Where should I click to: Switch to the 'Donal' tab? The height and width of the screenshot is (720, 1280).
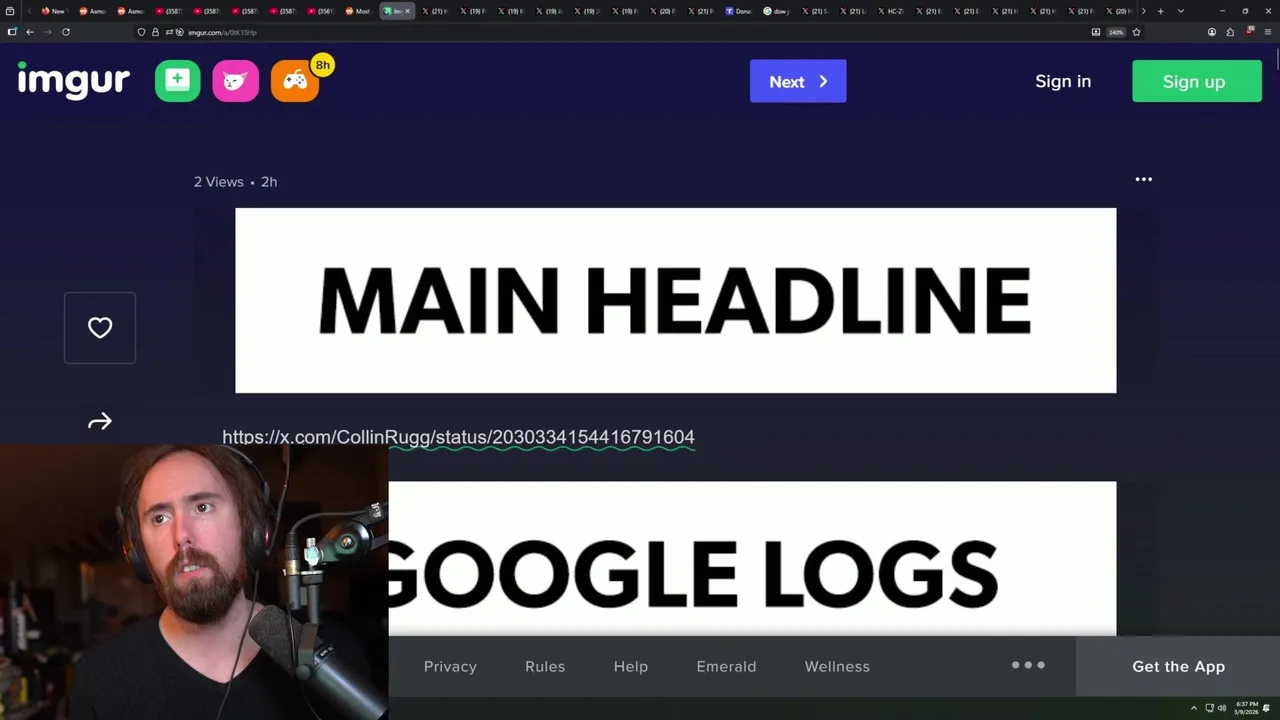click(x=738, y=11)
